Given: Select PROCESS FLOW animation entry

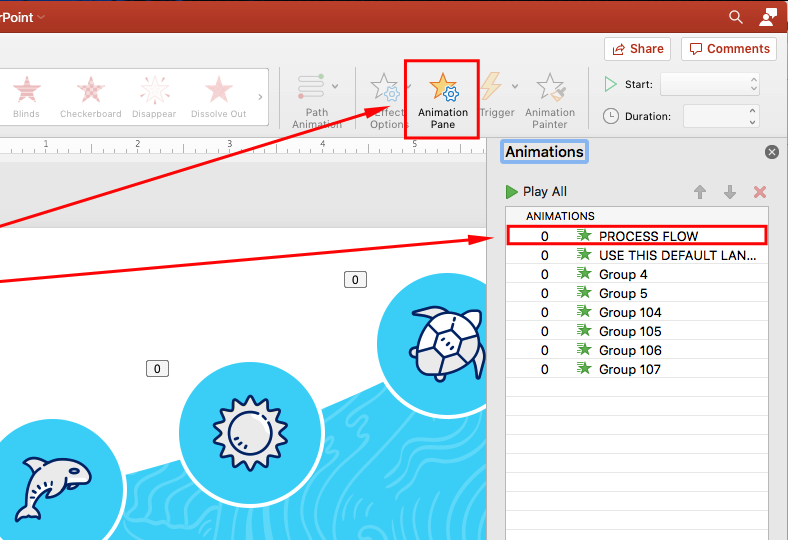Looking at the screenshot, I should click(648, 236).
